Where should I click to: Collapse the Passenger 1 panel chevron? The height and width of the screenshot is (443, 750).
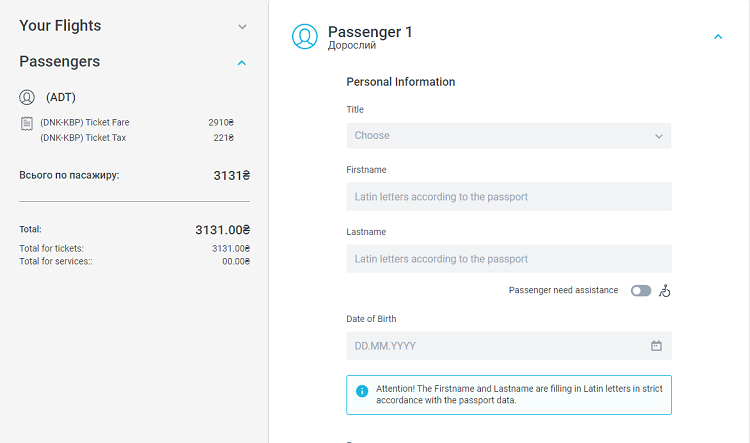[x=718, y=36]
